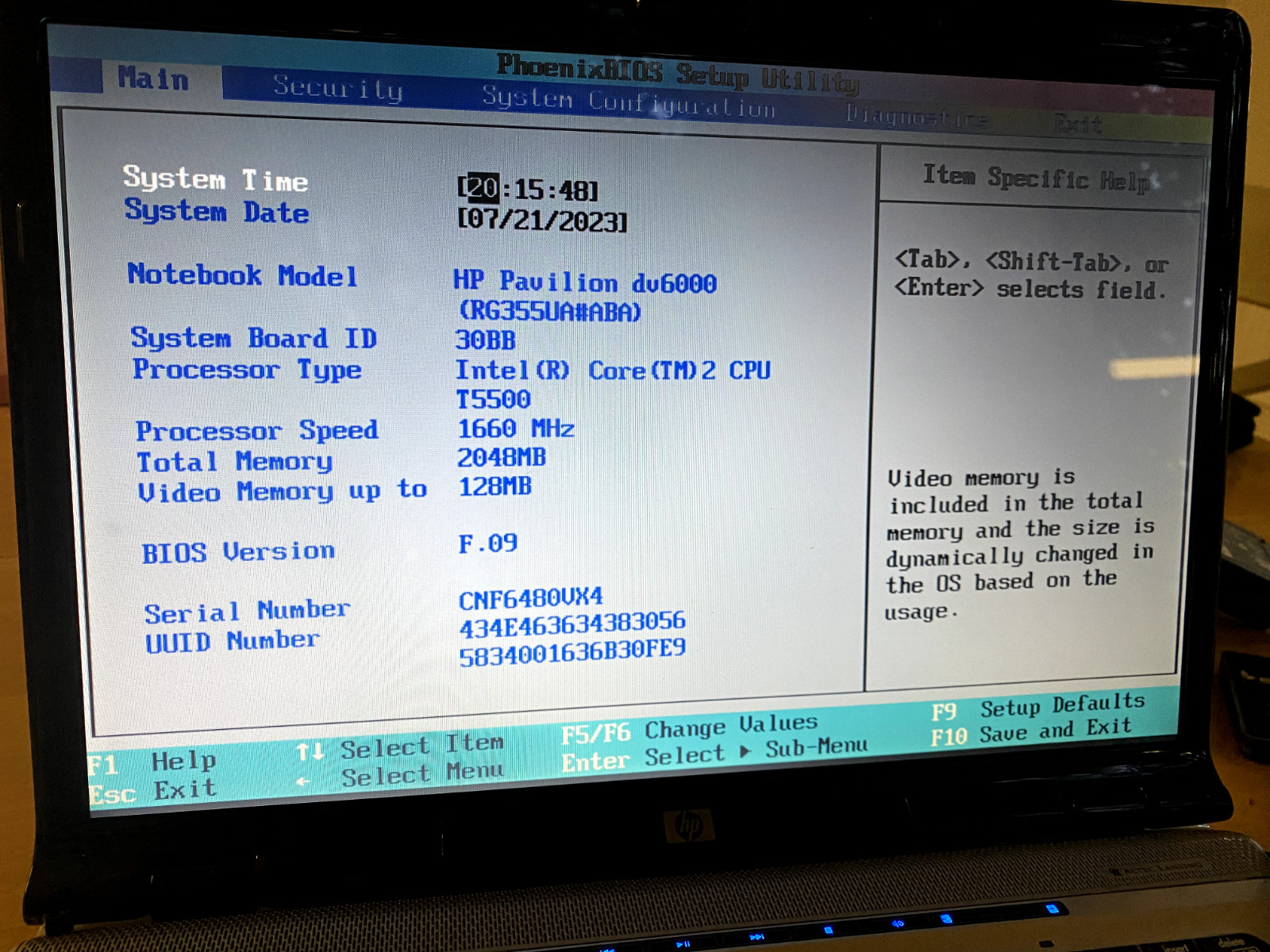Click the Item Specific Help header

point(1036,178)
